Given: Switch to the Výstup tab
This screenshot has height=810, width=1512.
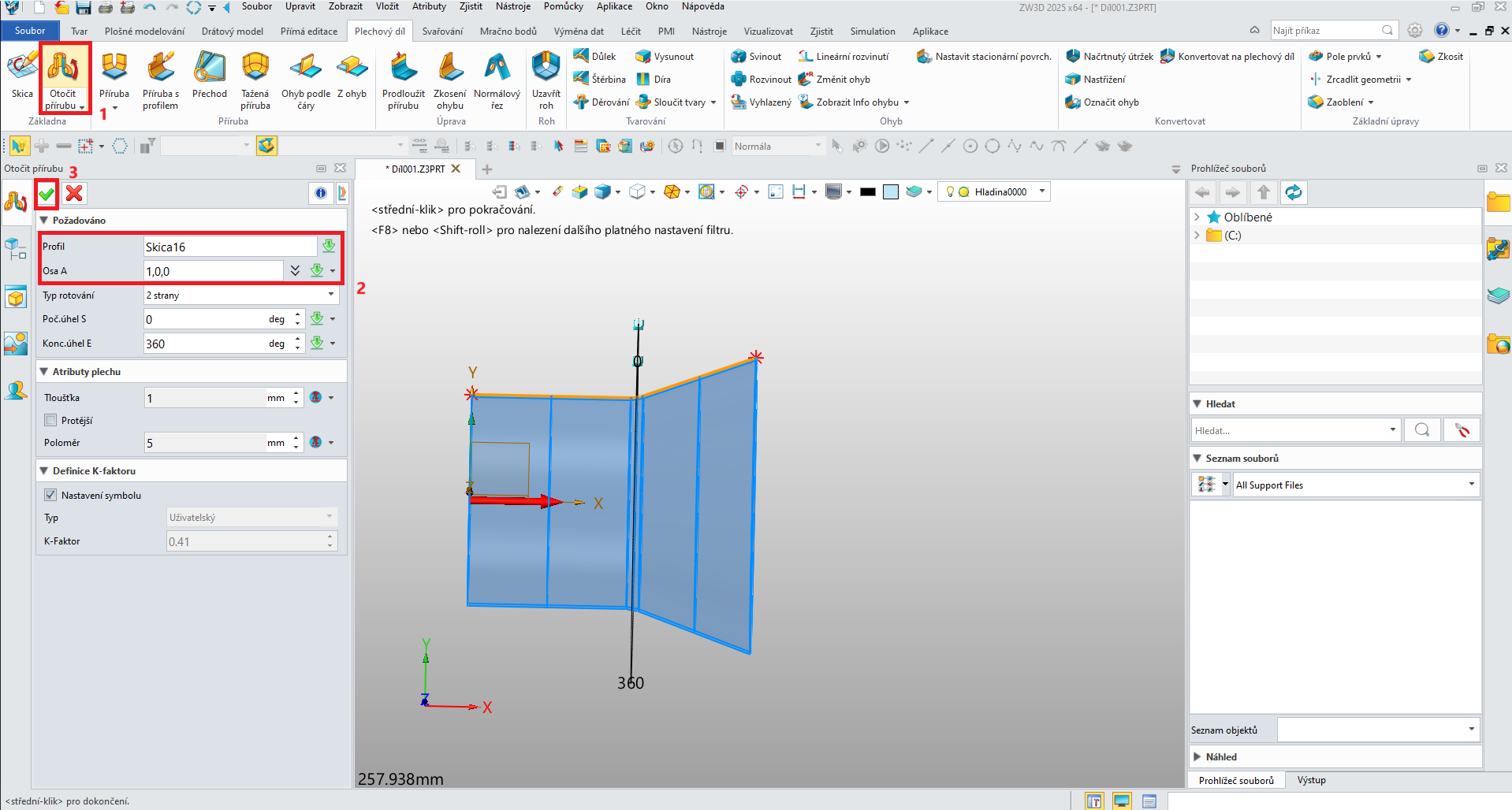Looking at the screenshot, I should tap(1312, 780).
